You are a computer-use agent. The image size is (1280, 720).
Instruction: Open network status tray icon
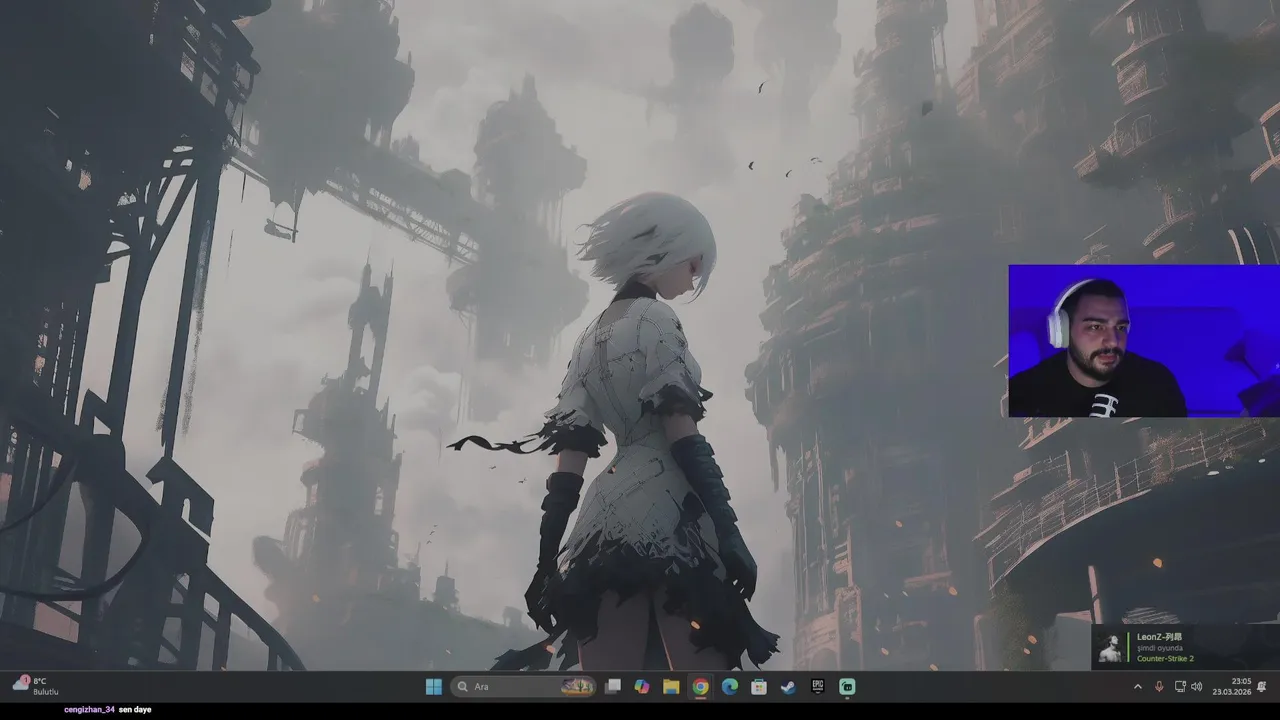coord(1180,687)
